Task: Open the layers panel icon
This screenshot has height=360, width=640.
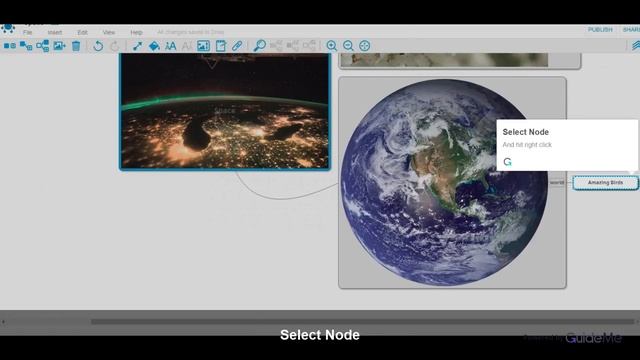Action: coord(636,46)
